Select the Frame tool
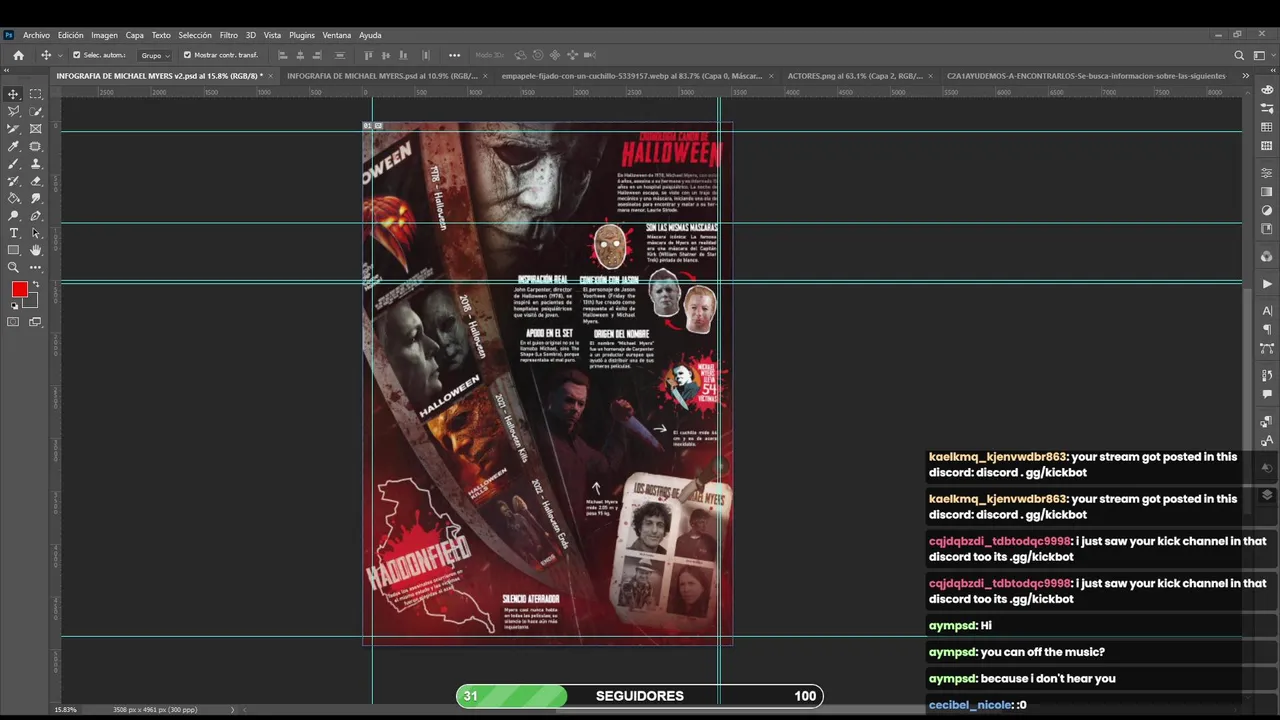This screenshot has width=1280, height=720. 36,129
